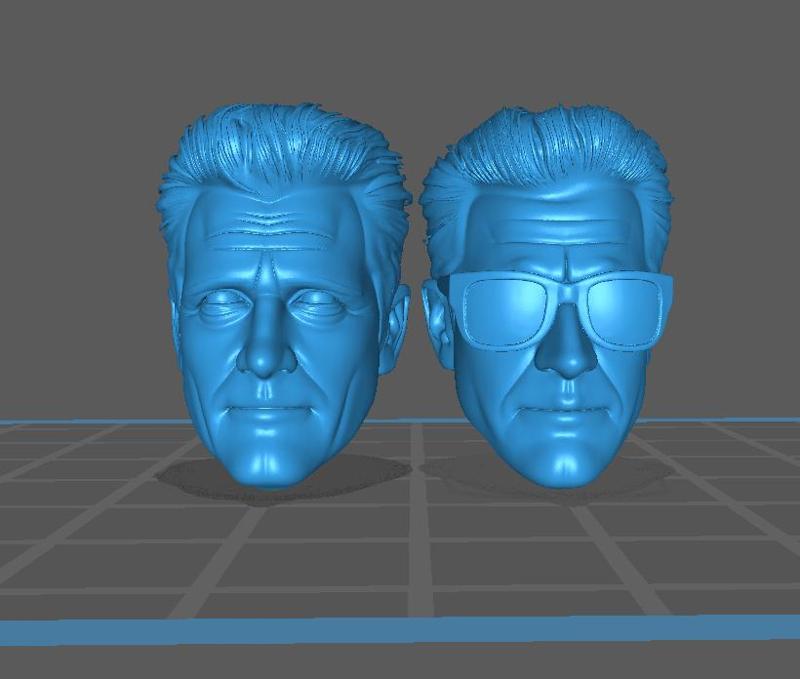Click the bridge of the sunglasses frame
Viewport: 800px width, 679px height.
click(x=567, y=280)
